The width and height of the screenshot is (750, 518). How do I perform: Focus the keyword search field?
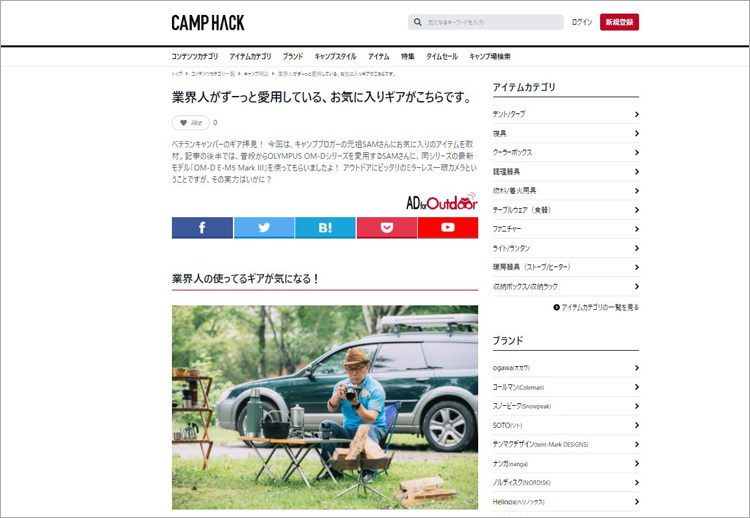(x=486, y=22)
